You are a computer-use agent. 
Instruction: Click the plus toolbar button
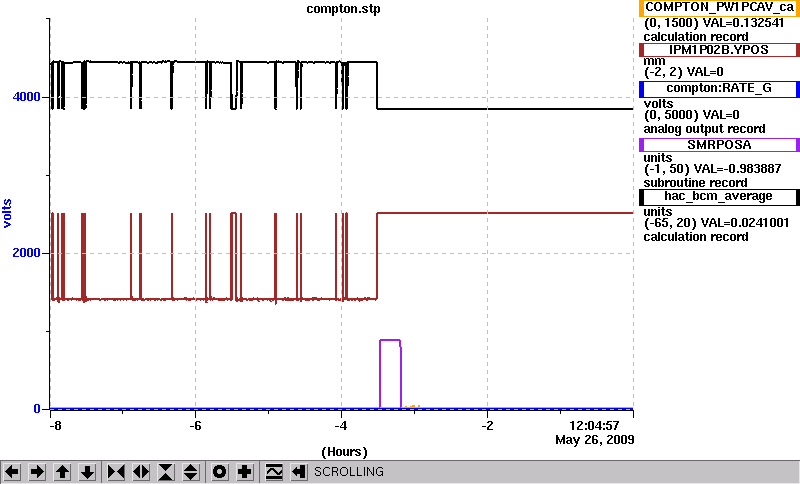[245, 472]
